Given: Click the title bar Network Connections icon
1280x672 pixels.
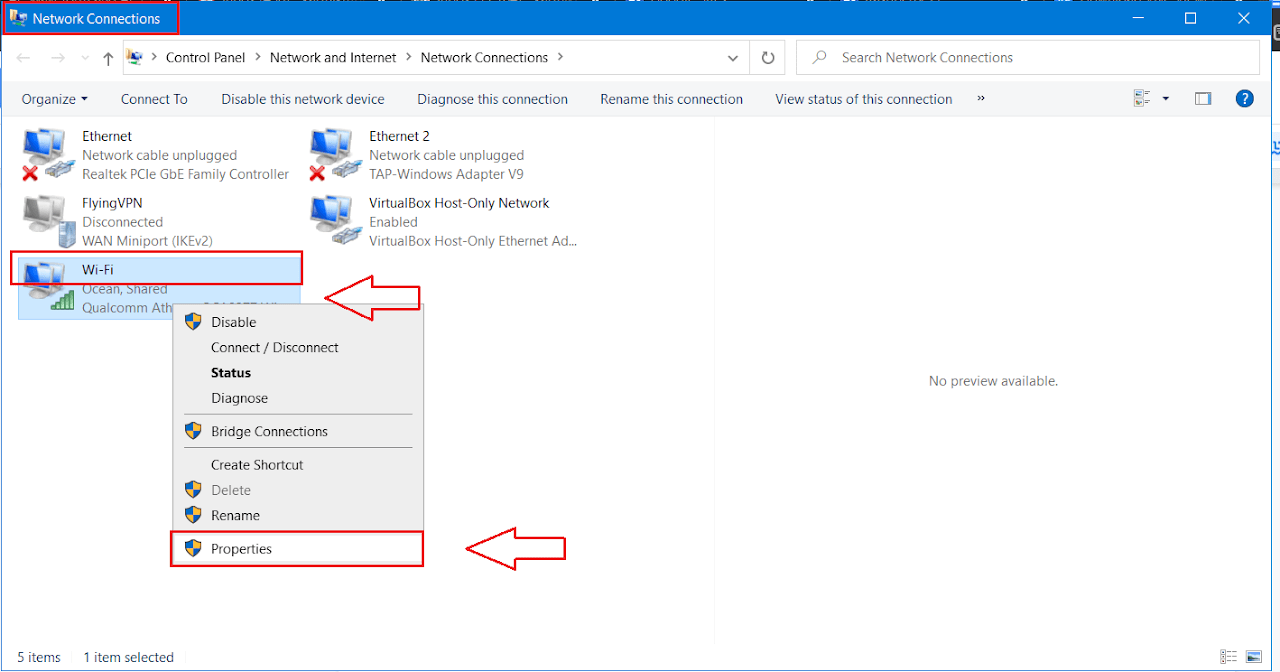Looking at the screenshot, I should (x=18, y=18).
